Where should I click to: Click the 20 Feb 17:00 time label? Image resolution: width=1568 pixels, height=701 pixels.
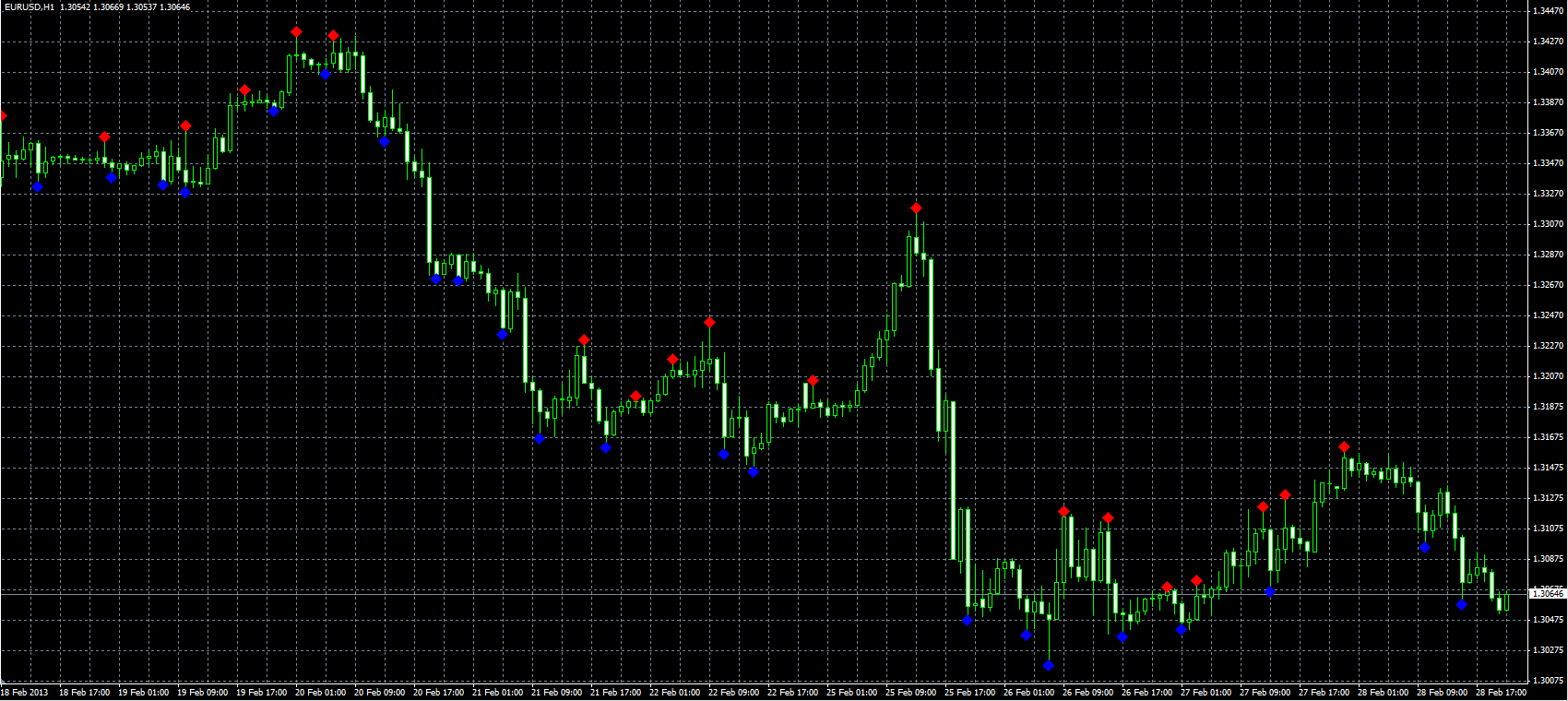438,693
